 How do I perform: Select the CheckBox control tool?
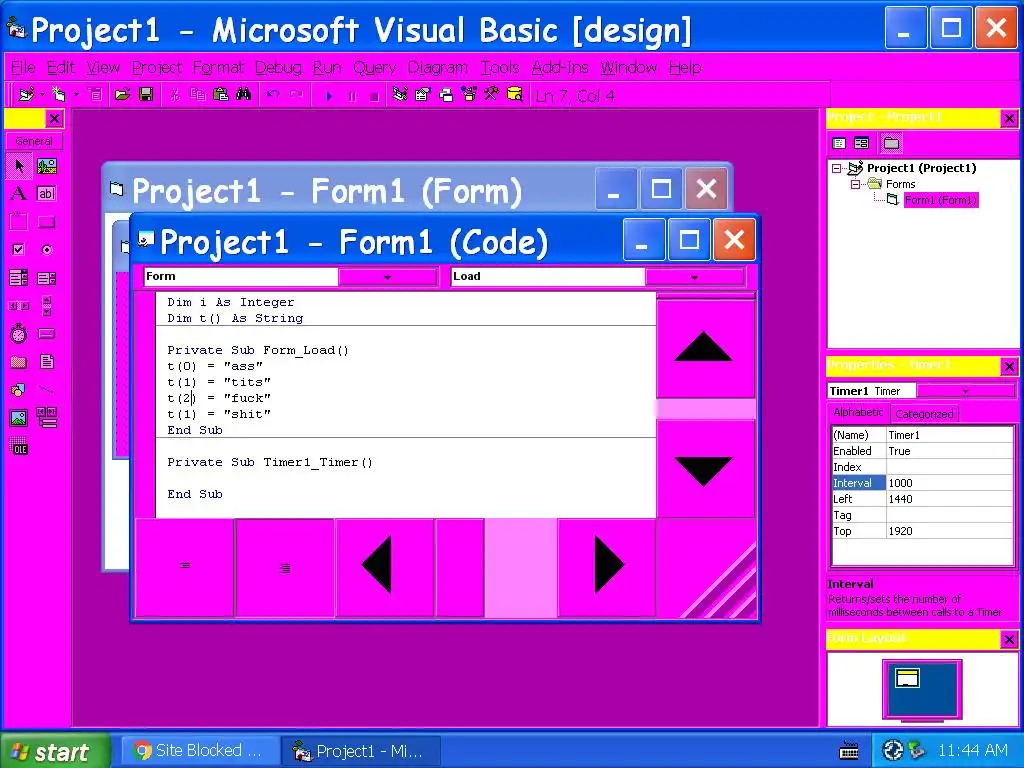[19, 249]
